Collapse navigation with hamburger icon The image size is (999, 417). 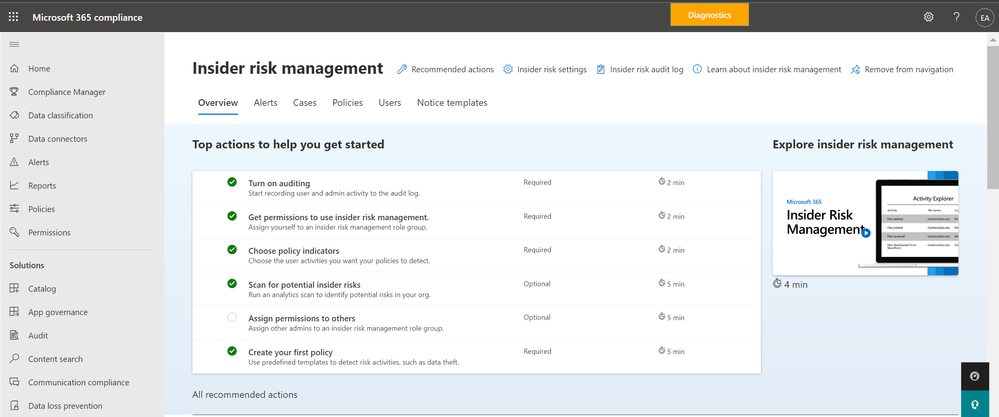(x=14, y=45)
